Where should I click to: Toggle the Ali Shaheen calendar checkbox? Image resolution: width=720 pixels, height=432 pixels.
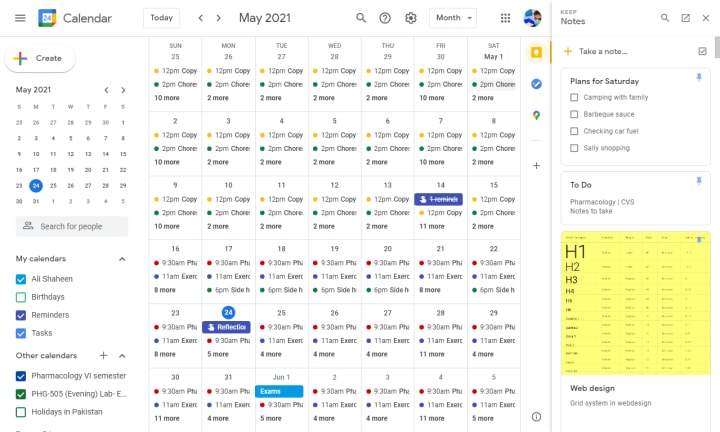[x=21, y=279]
